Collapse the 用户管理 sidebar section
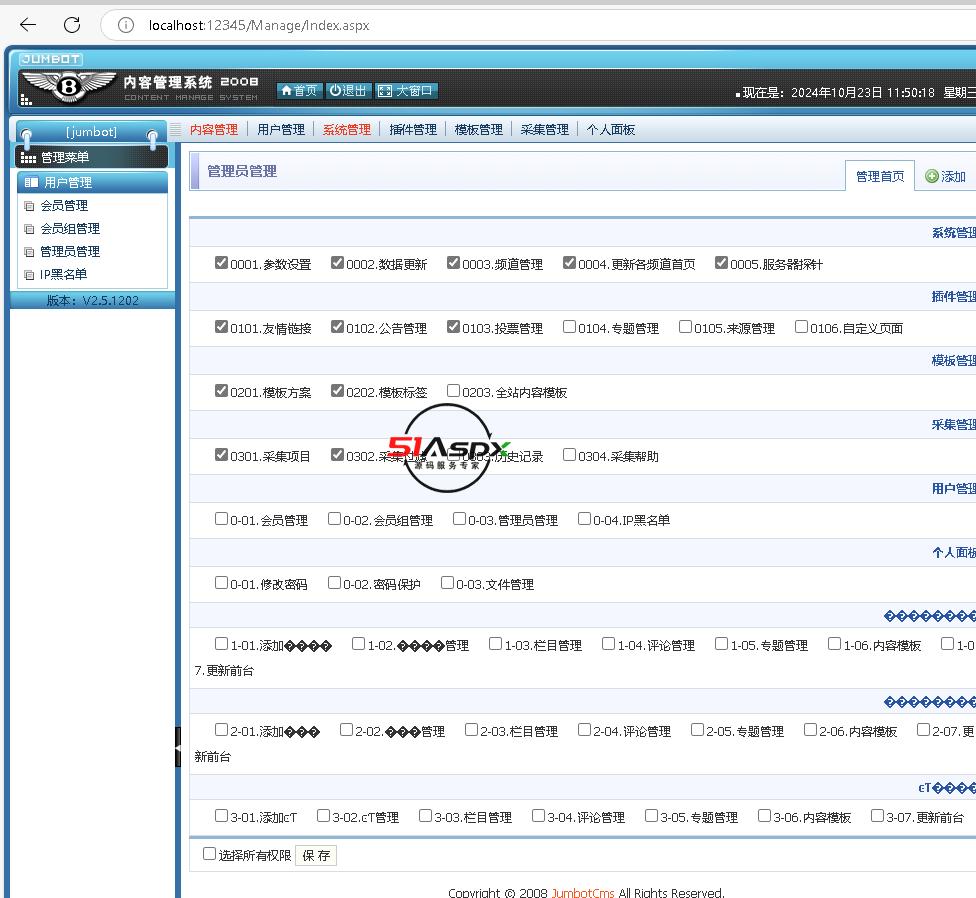This screenshot has height=898, width=976. (x=68, y=182)
